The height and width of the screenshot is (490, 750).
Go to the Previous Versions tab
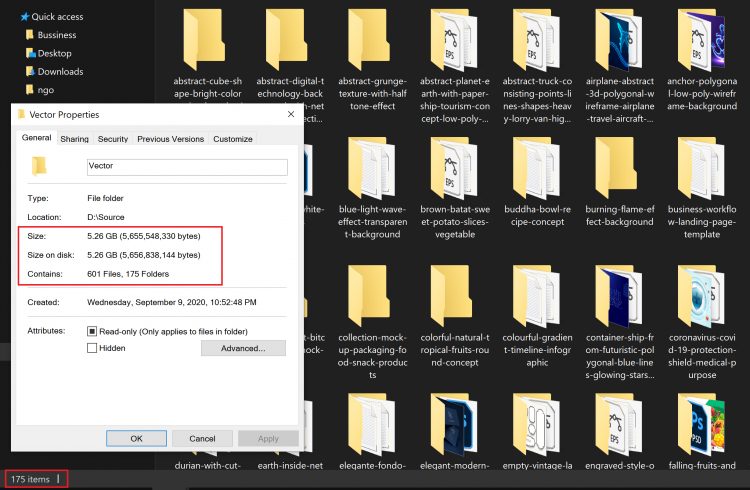click(170, 139)
